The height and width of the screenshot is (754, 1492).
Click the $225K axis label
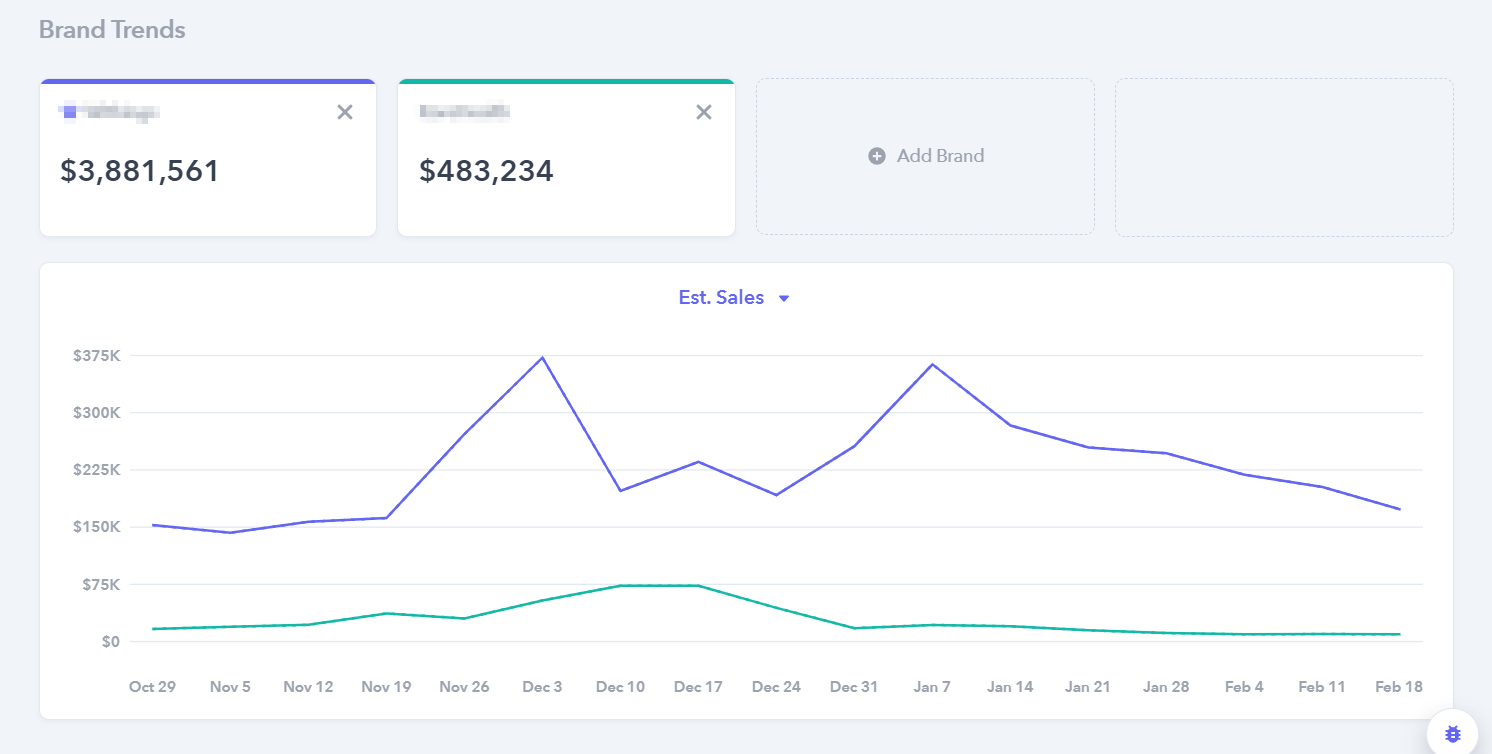click(x=96, y=470)
